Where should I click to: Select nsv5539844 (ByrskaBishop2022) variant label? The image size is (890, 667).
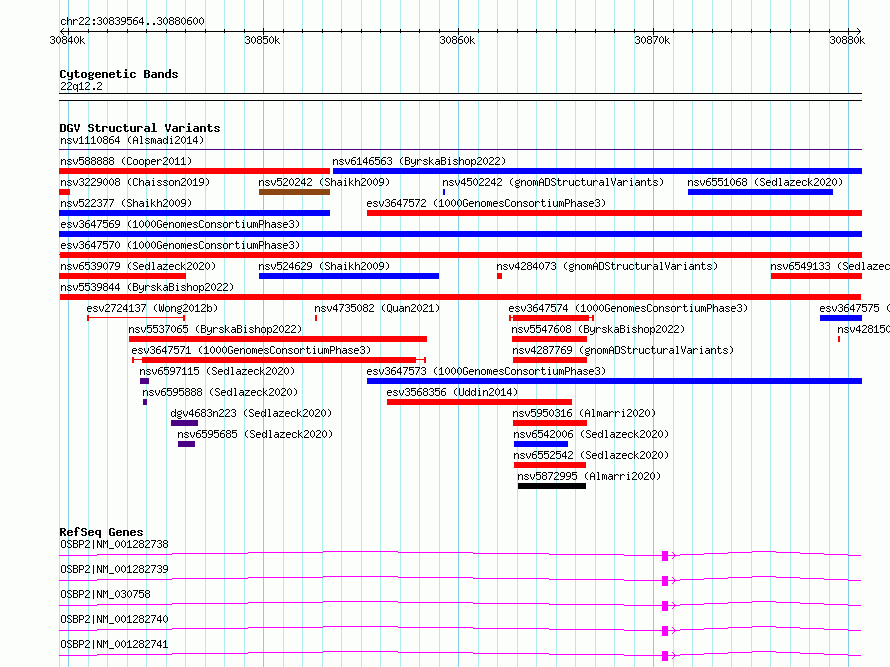click(147, 287)
